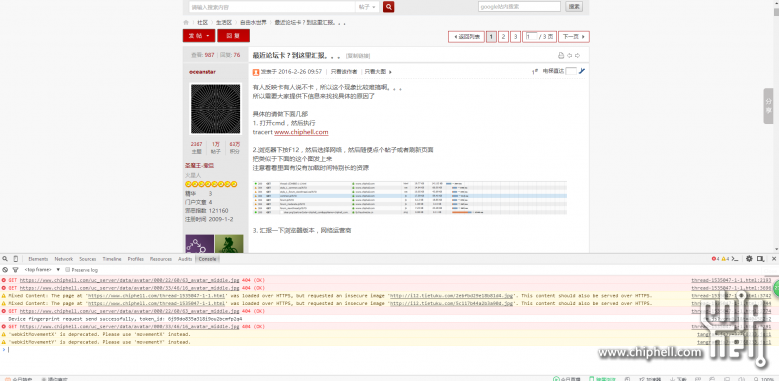Toggle Preserve log checkbox
This screenshot has width=779, height=381.
pyautogui.click(x=68, y=270)
